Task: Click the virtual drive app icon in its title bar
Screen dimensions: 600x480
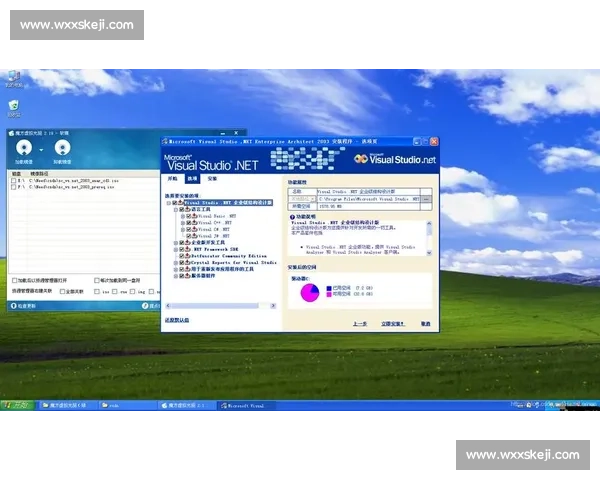Action: pyautogui.click(x=11, y=133)
